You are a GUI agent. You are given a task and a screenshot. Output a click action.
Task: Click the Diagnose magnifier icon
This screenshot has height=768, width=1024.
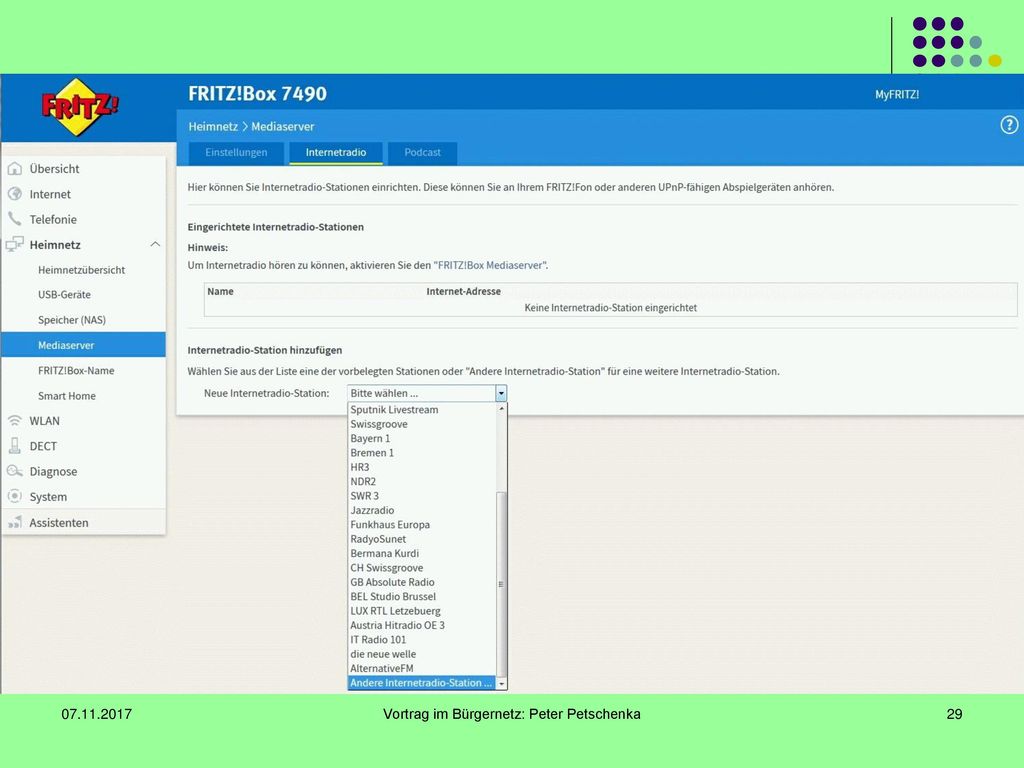(14, 471)
